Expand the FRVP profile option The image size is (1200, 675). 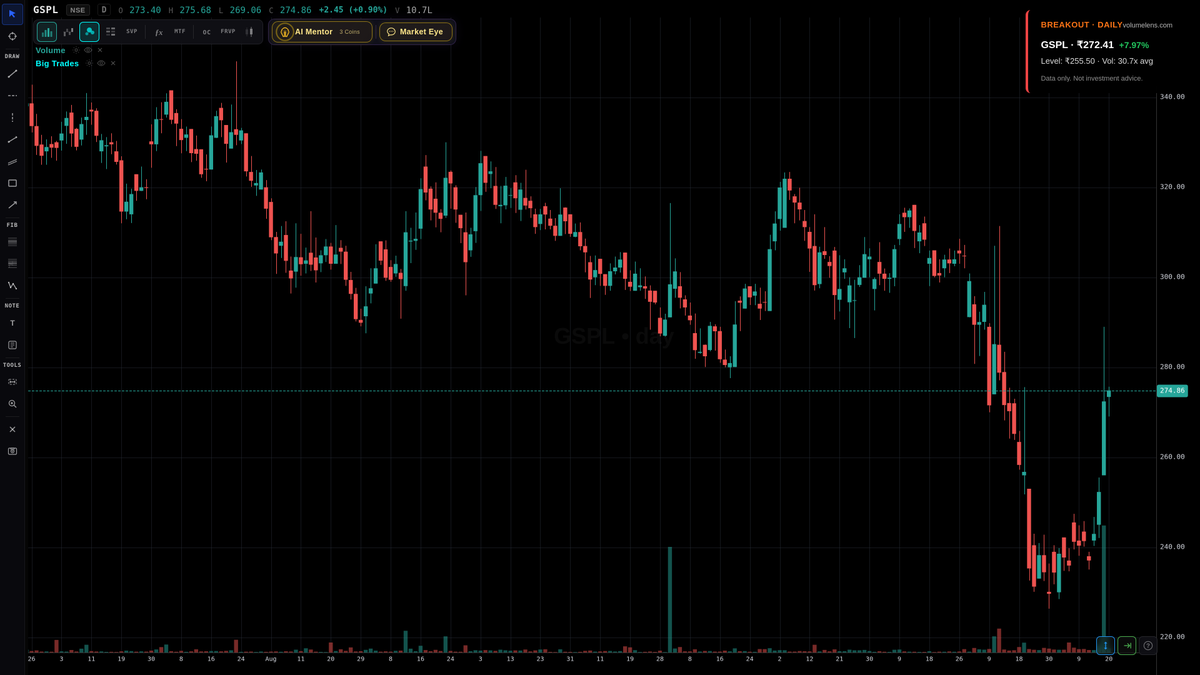228,31
